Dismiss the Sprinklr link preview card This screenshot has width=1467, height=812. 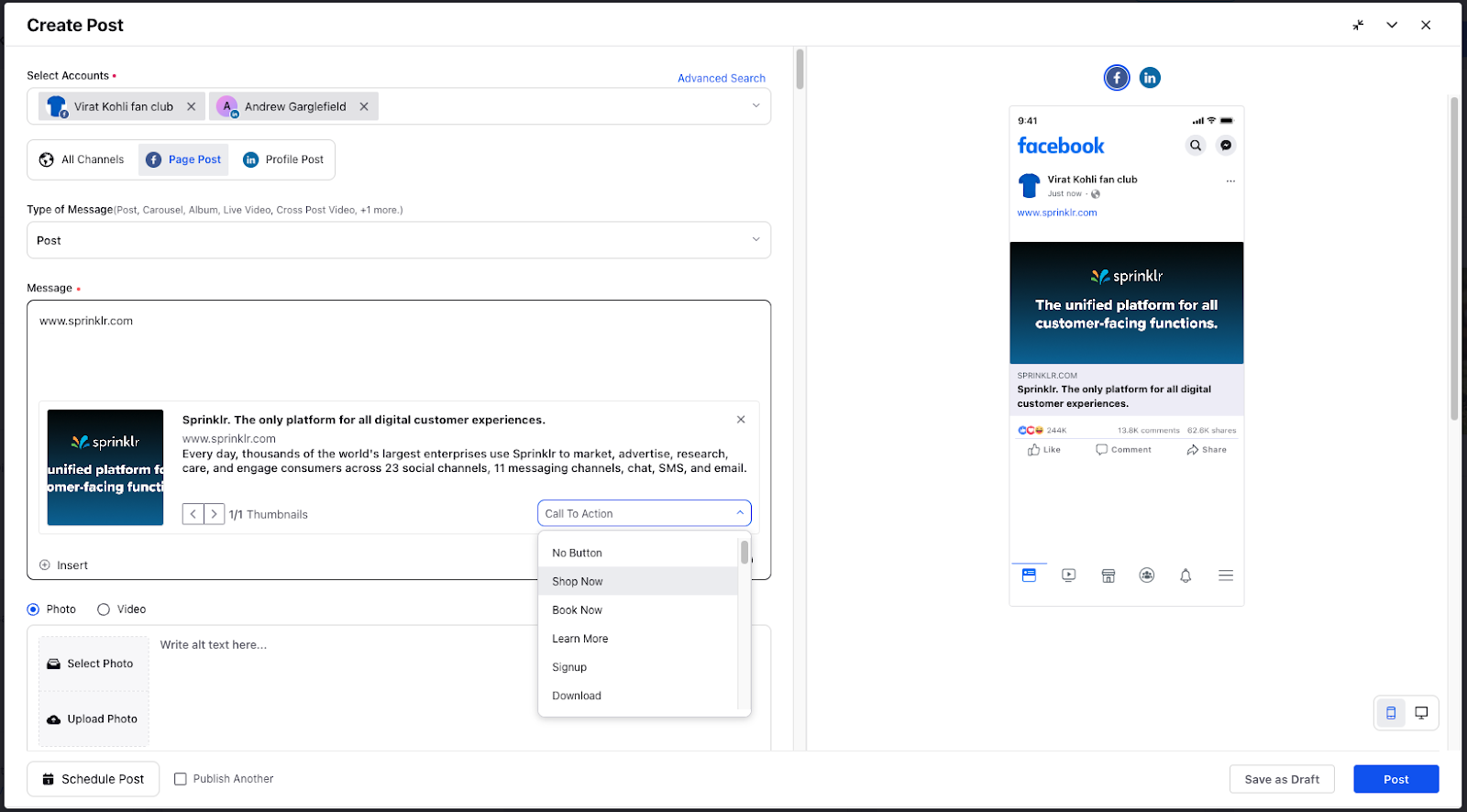tap(741, 420)
